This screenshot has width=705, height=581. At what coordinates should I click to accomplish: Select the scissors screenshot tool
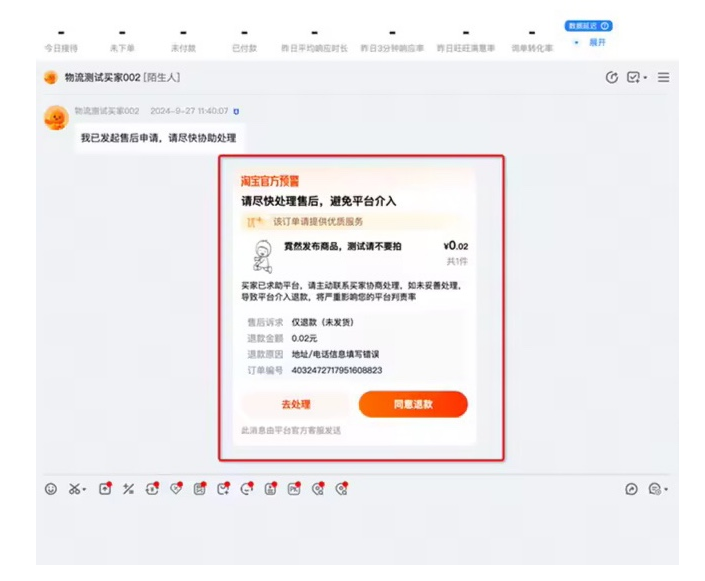[74, 489]
